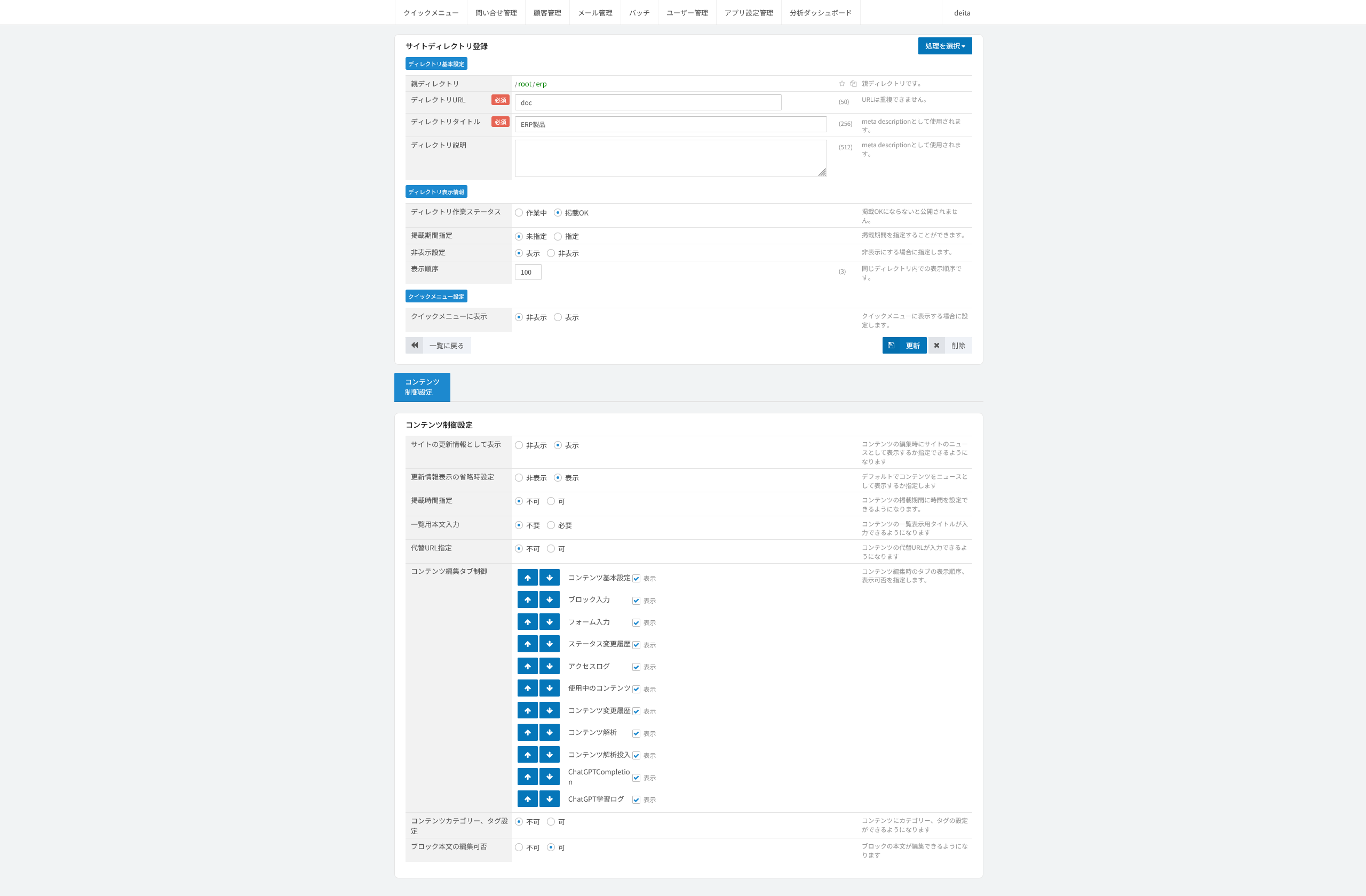
Task: Click the save icon on the 更新 button
Action: [x=891, y=345]
